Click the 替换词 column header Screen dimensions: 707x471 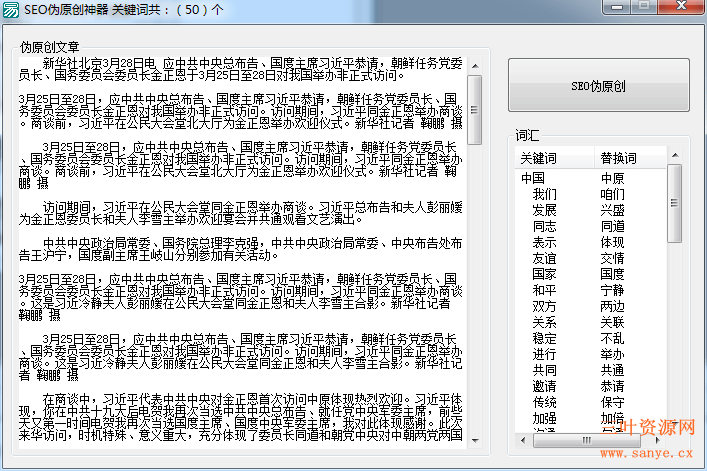tap(630, 158)
